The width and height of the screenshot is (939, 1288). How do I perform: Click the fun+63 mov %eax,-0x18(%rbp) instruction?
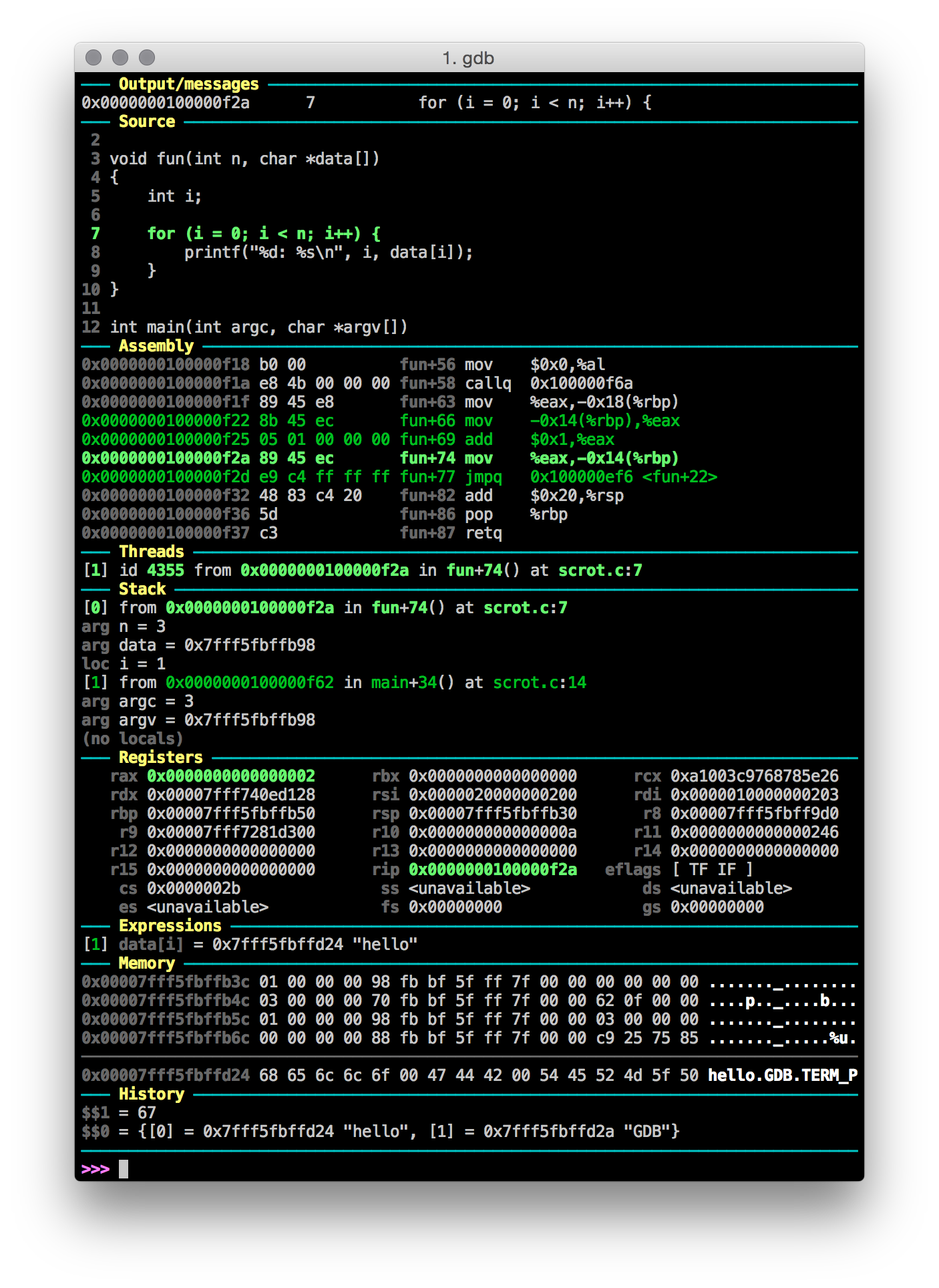(x=380, y=402)
